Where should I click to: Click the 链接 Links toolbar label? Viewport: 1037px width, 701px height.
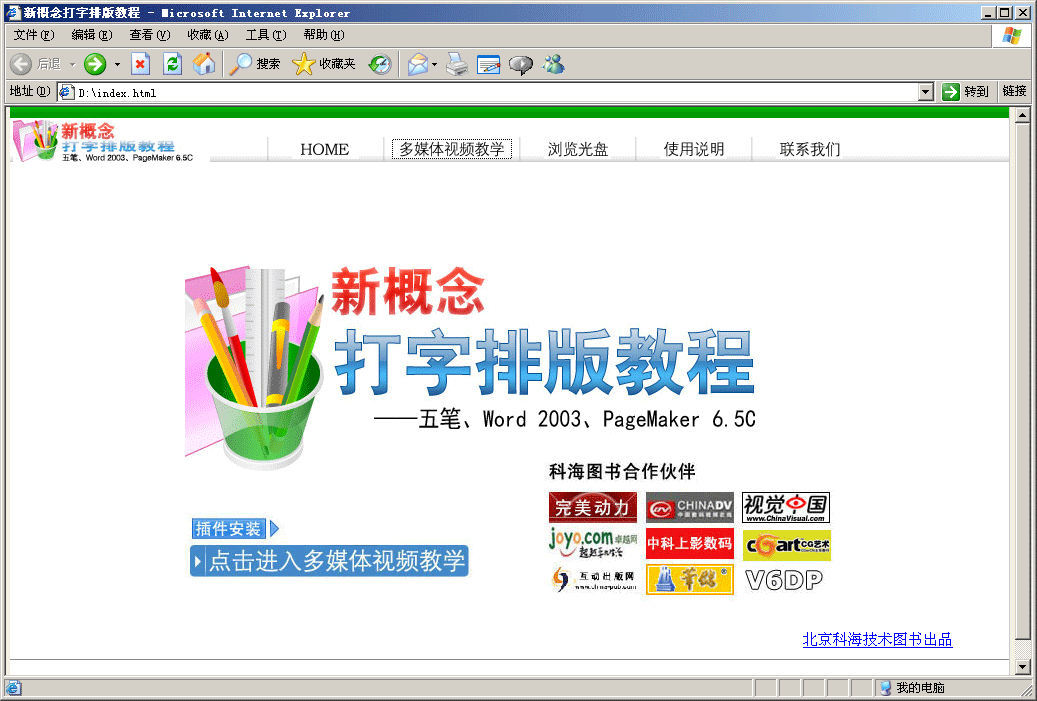coord(1015,91)
